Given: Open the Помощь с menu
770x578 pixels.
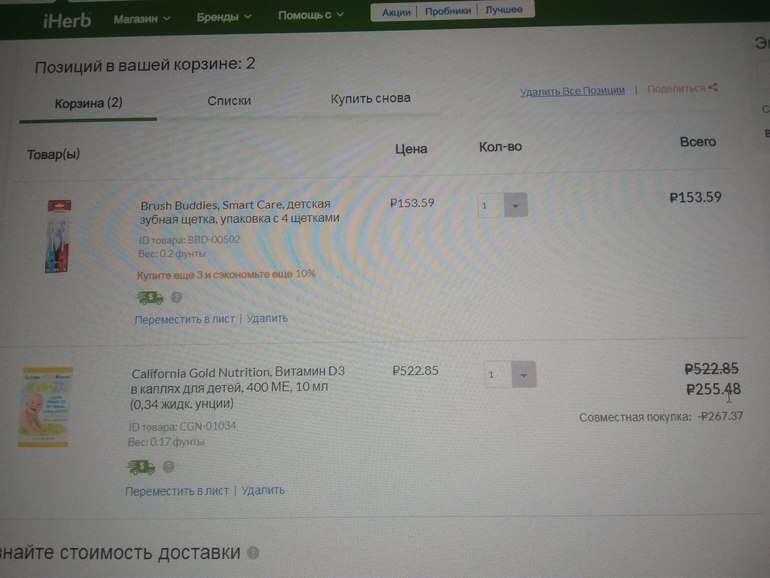Looking at the screenshot, I should [311, 15].
